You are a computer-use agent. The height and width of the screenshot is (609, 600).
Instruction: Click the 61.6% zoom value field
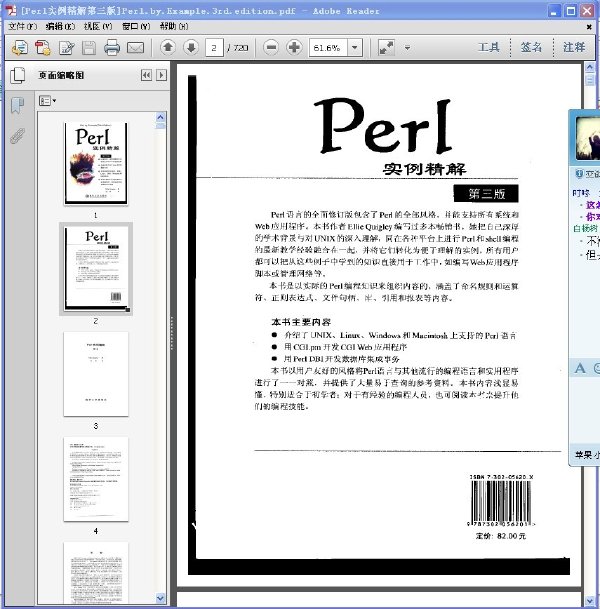328,48
